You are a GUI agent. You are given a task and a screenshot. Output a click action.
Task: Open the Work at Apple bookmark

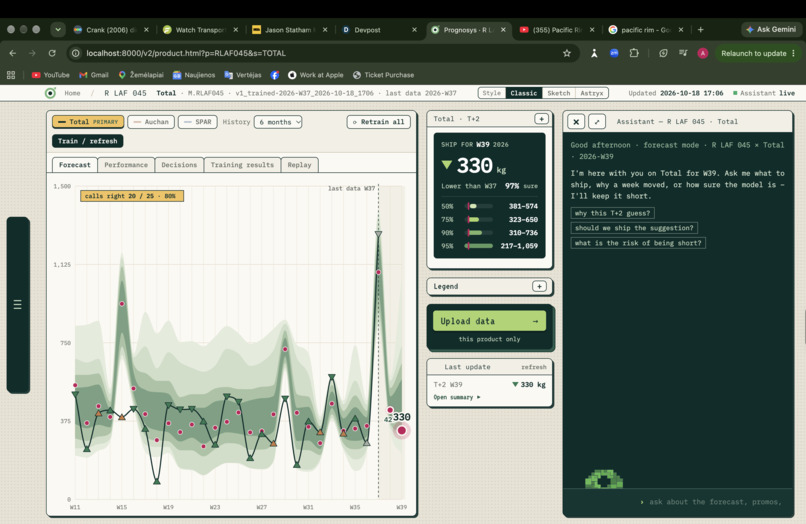click(315, 75)
